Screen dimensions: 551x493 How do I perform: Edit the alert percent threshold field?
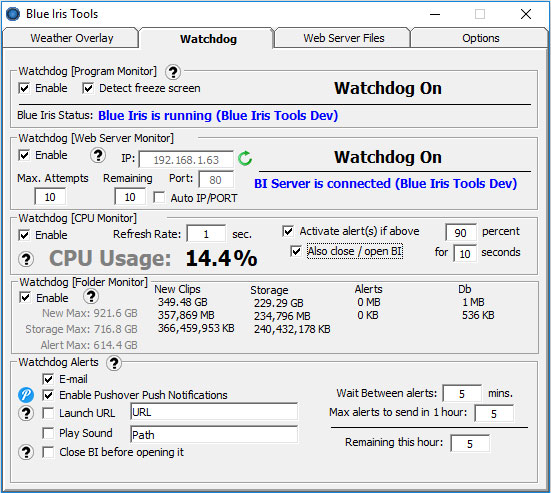tap(461, 233)
